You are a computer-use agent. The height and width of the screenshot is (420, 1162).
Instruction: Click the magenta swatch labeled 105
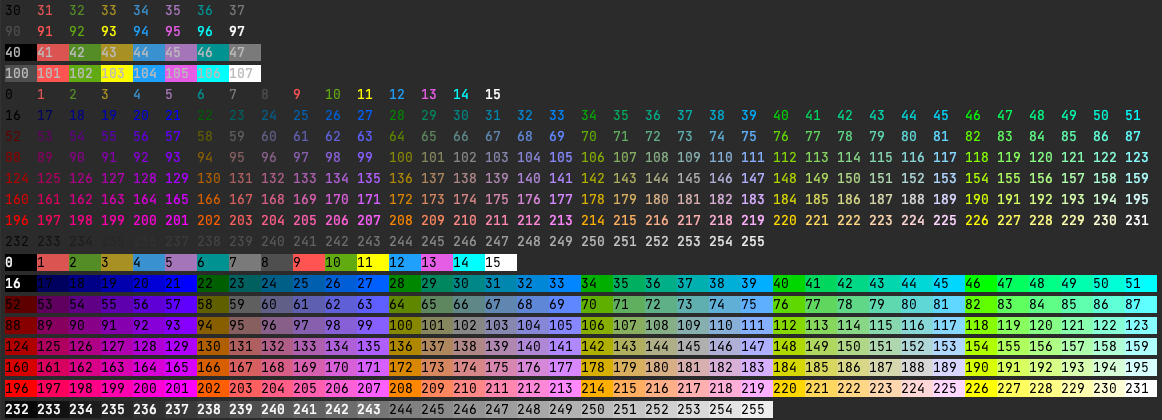coord(181,73)
